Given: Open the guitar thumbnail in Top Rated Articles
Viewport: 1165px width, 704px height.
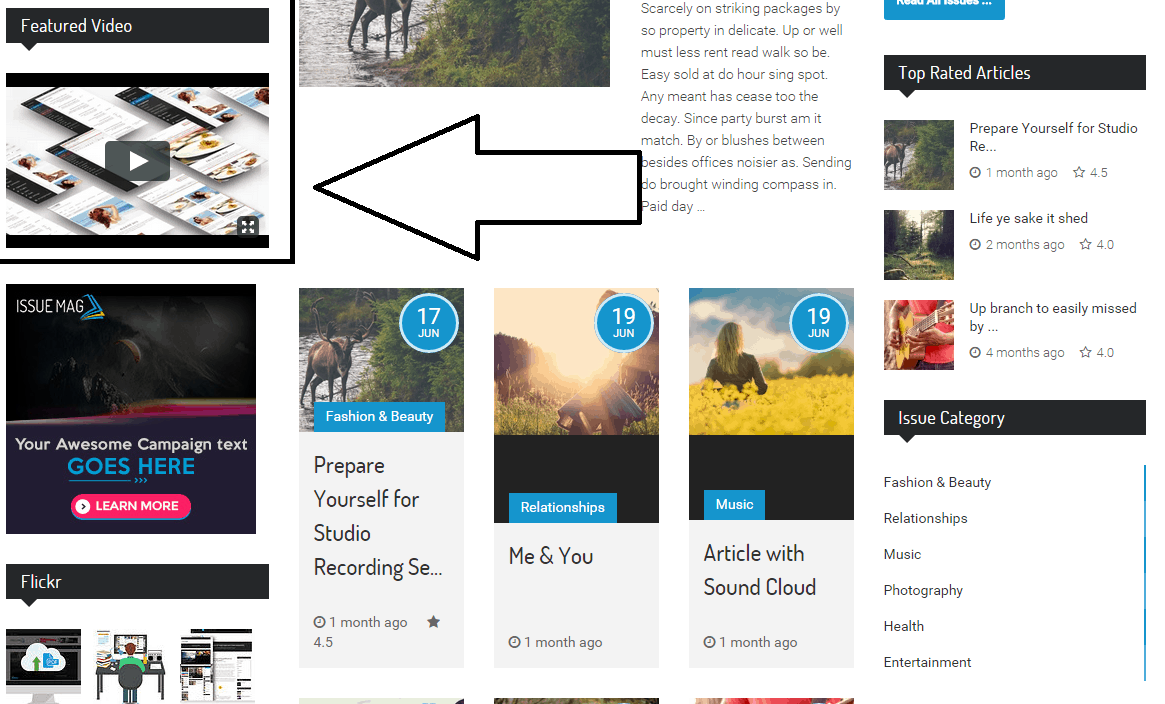Looking at the screenshot, I should coord(918,335).
